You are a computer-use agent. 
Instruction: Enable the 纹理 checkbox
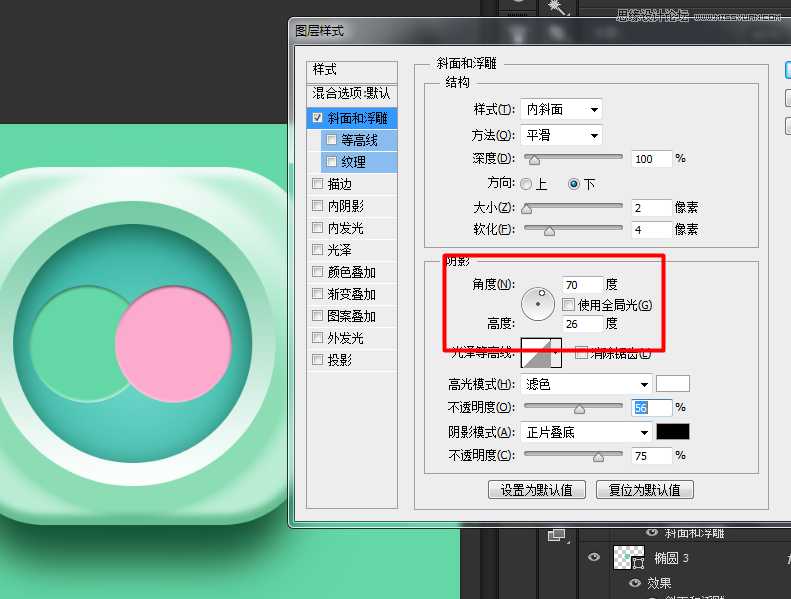point(331,161)
